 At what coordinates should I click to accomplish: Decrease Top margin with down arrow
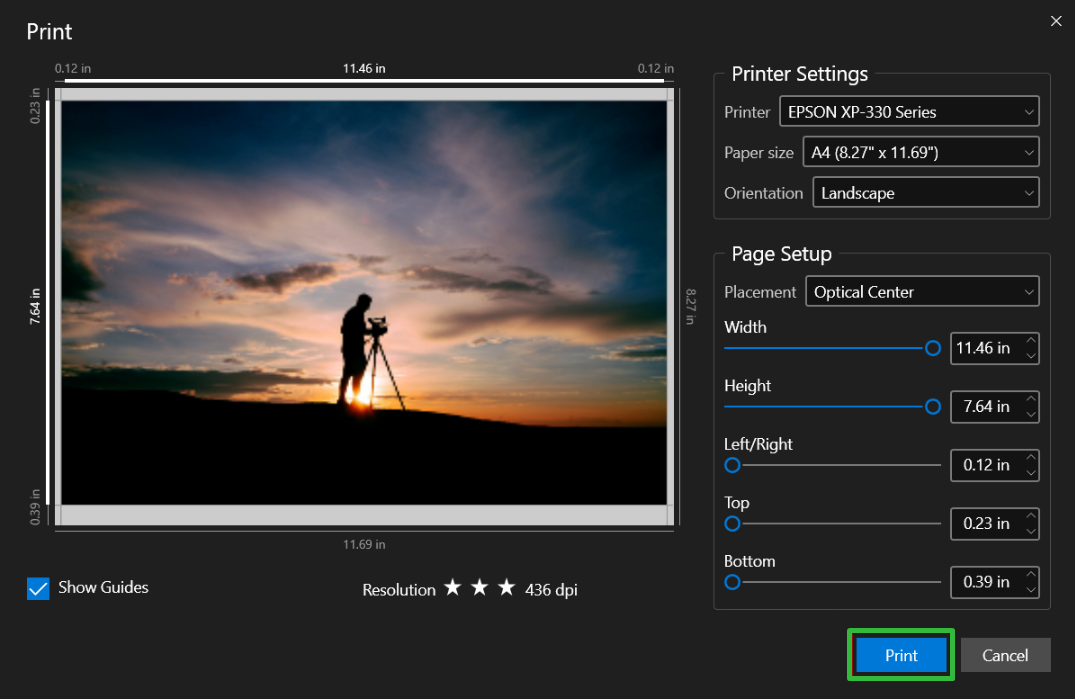(x=1031, y=531)
